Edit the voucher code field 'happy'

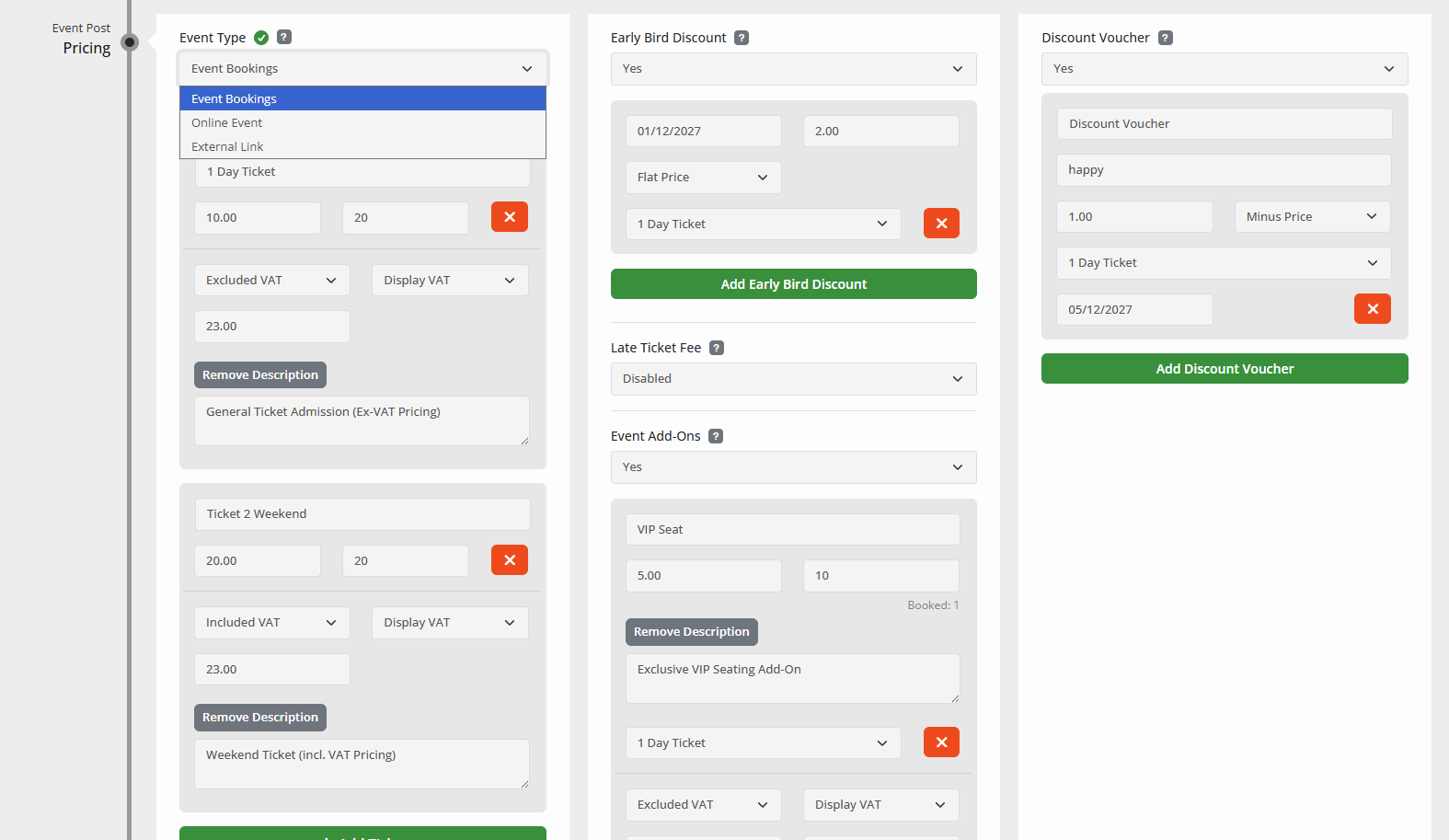click(1224, 170)
